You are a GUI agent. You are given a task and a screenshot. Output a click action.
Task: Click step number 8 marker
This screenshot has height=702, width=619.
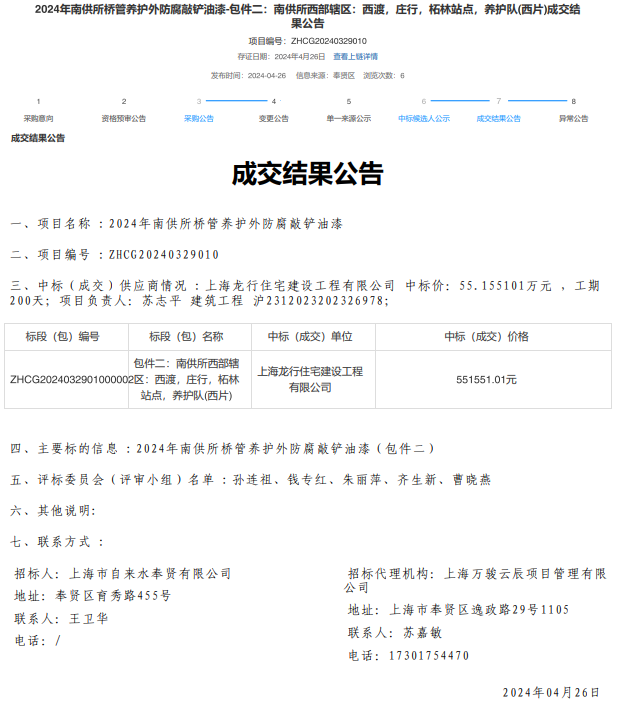pyautogui.click(x=573, y=101)
